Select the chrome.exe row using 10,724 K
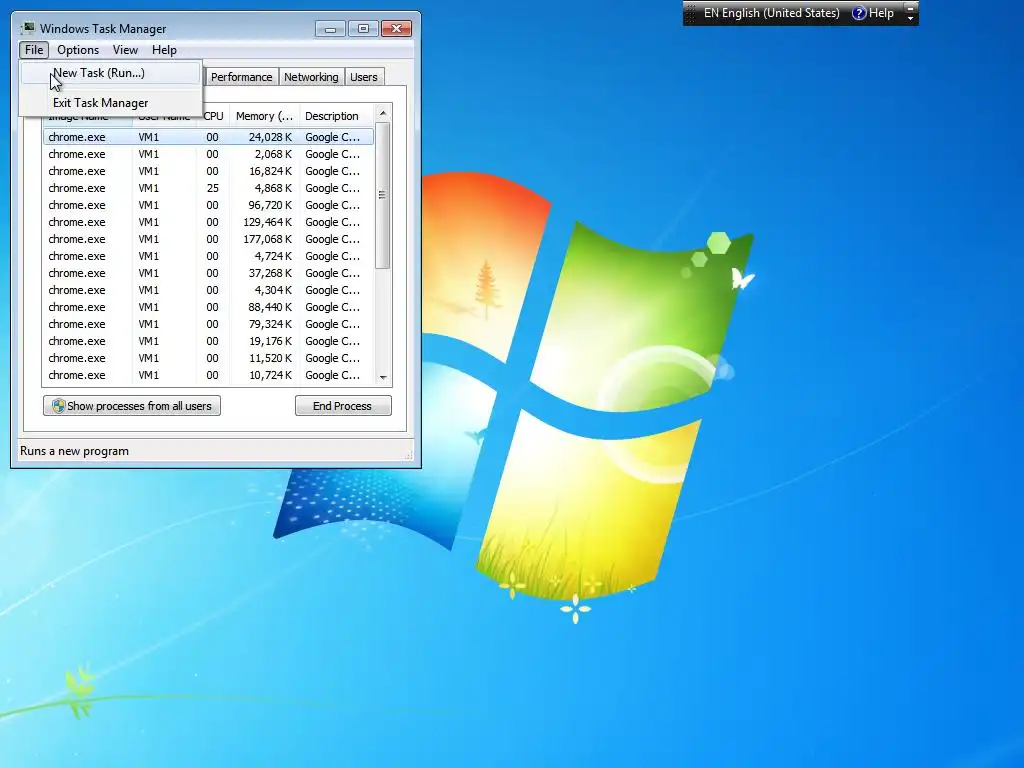The width and height of the screenshot is (1024, 768). 209,375
